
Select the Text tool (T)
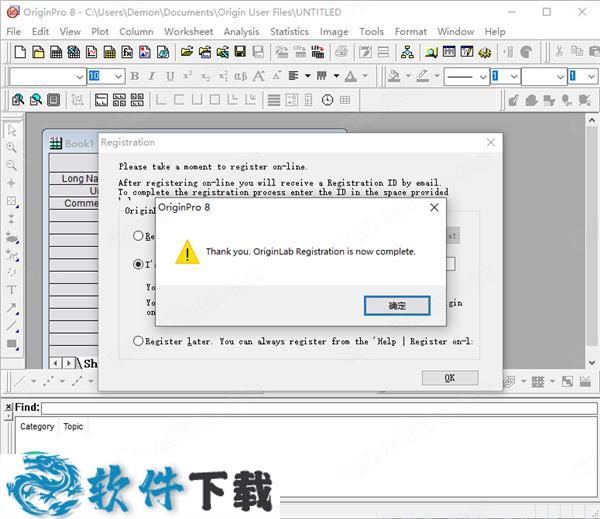click(x=12, y=290)
